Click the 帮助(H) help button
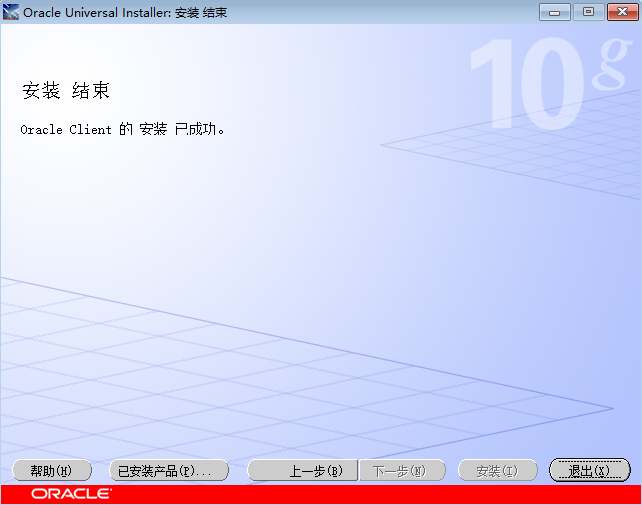Viewport: 642px width, 505px height. coord(52,470)
